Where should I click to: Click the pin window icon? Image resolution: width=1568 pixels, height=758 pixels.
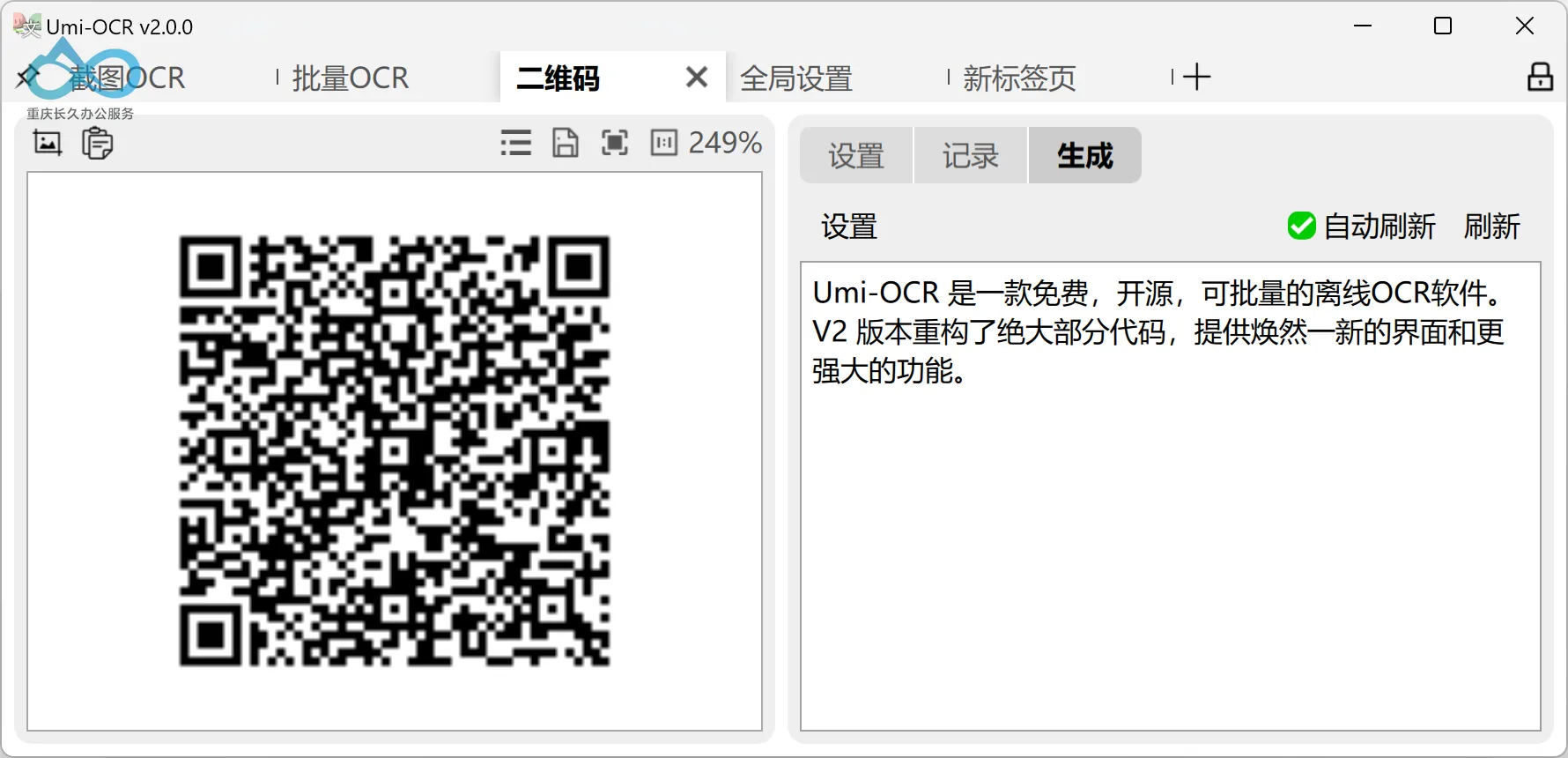click(27, 78)
